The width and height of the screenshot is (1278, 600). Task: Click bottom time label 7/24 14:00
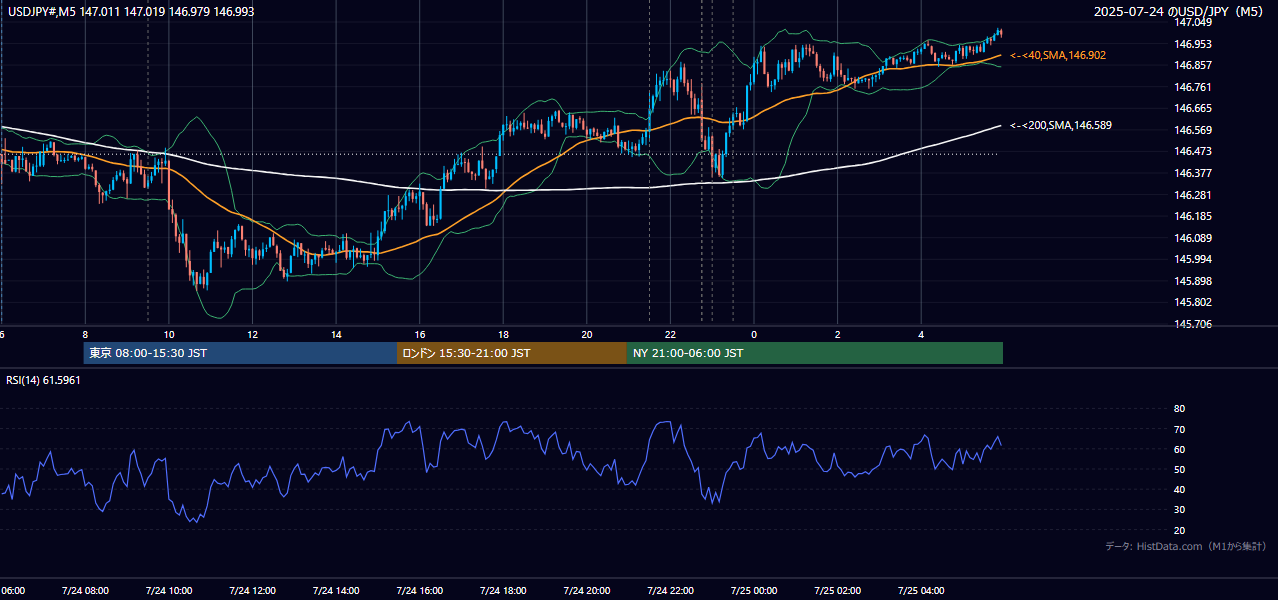tap(336, 590)
